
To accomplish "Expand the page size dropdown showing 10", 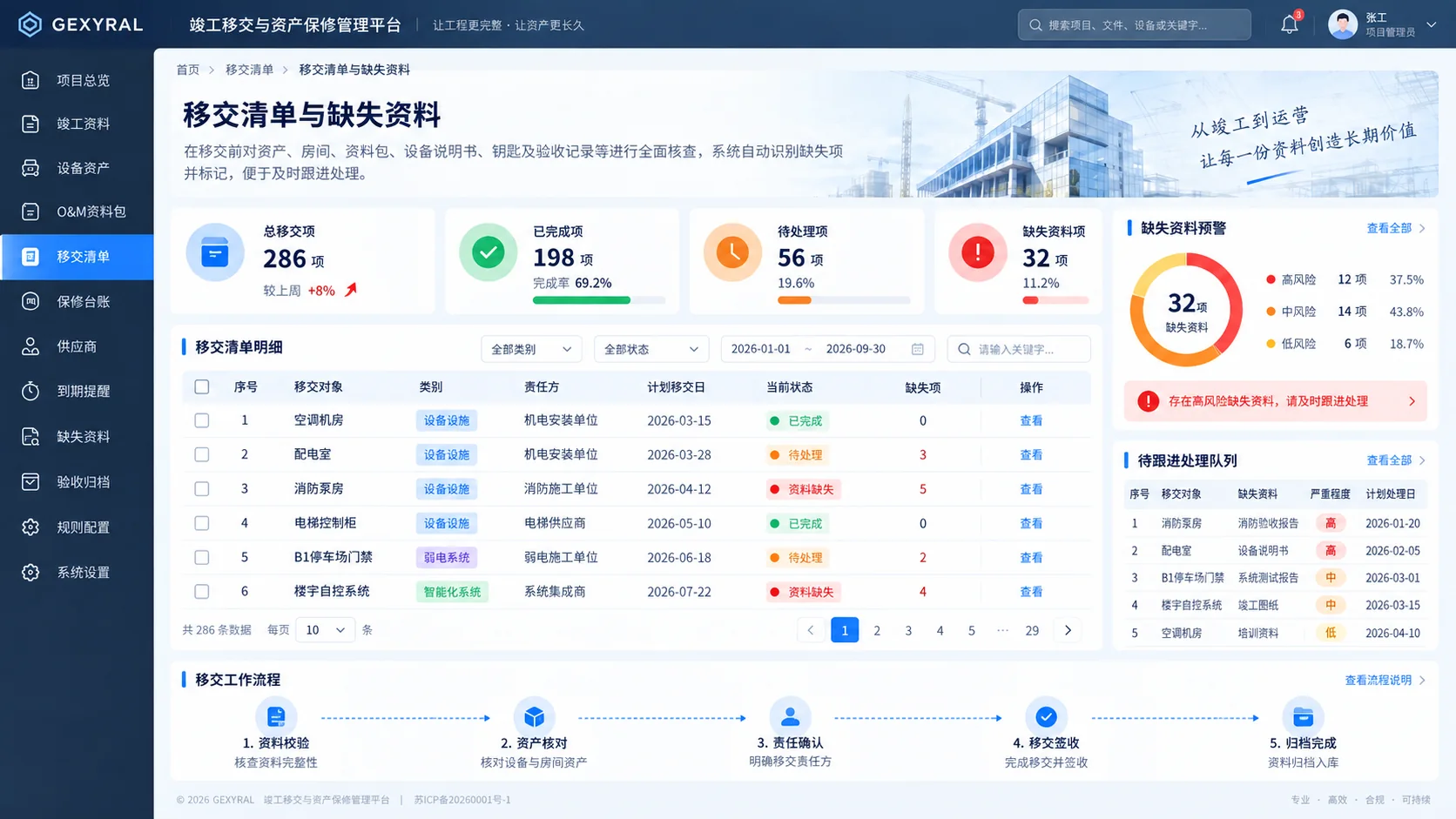I will click(x=326, y=630).
